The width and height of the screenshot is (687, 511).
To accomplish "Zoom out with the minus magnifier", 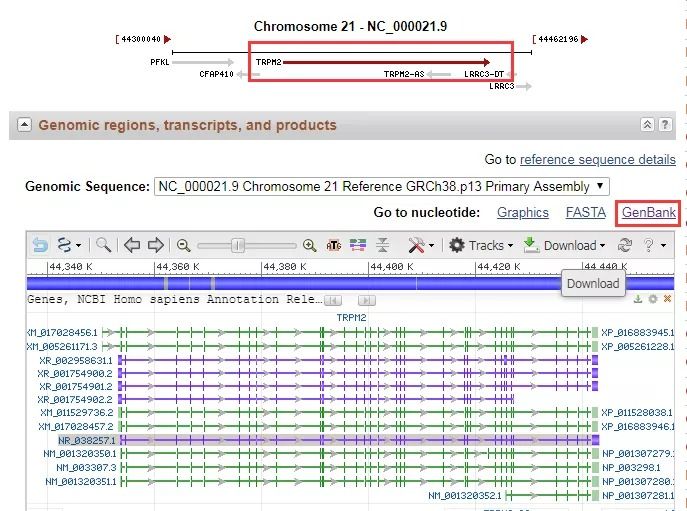I will (183, 245).
